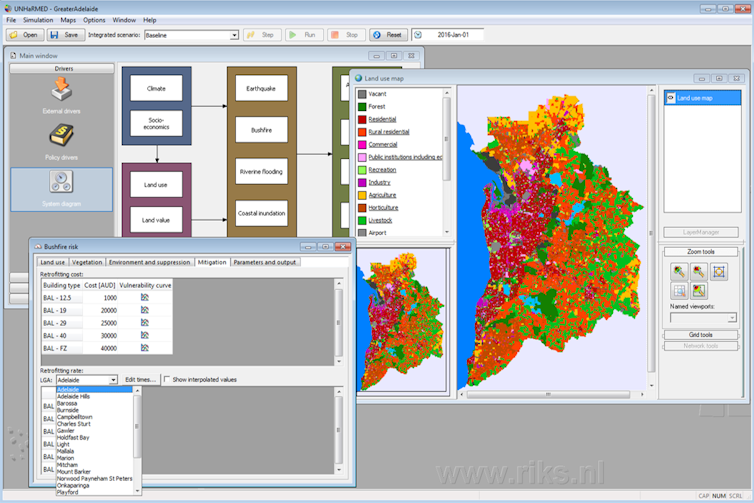Switch to Parameters and output tab

[x=264, y=262]
